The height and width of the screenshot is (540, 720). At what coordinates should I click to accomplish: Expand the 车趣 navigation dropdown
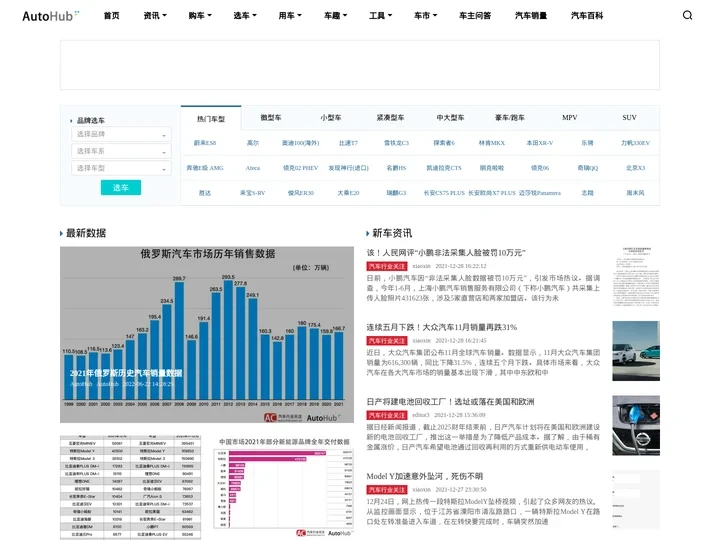click(335, 16)
